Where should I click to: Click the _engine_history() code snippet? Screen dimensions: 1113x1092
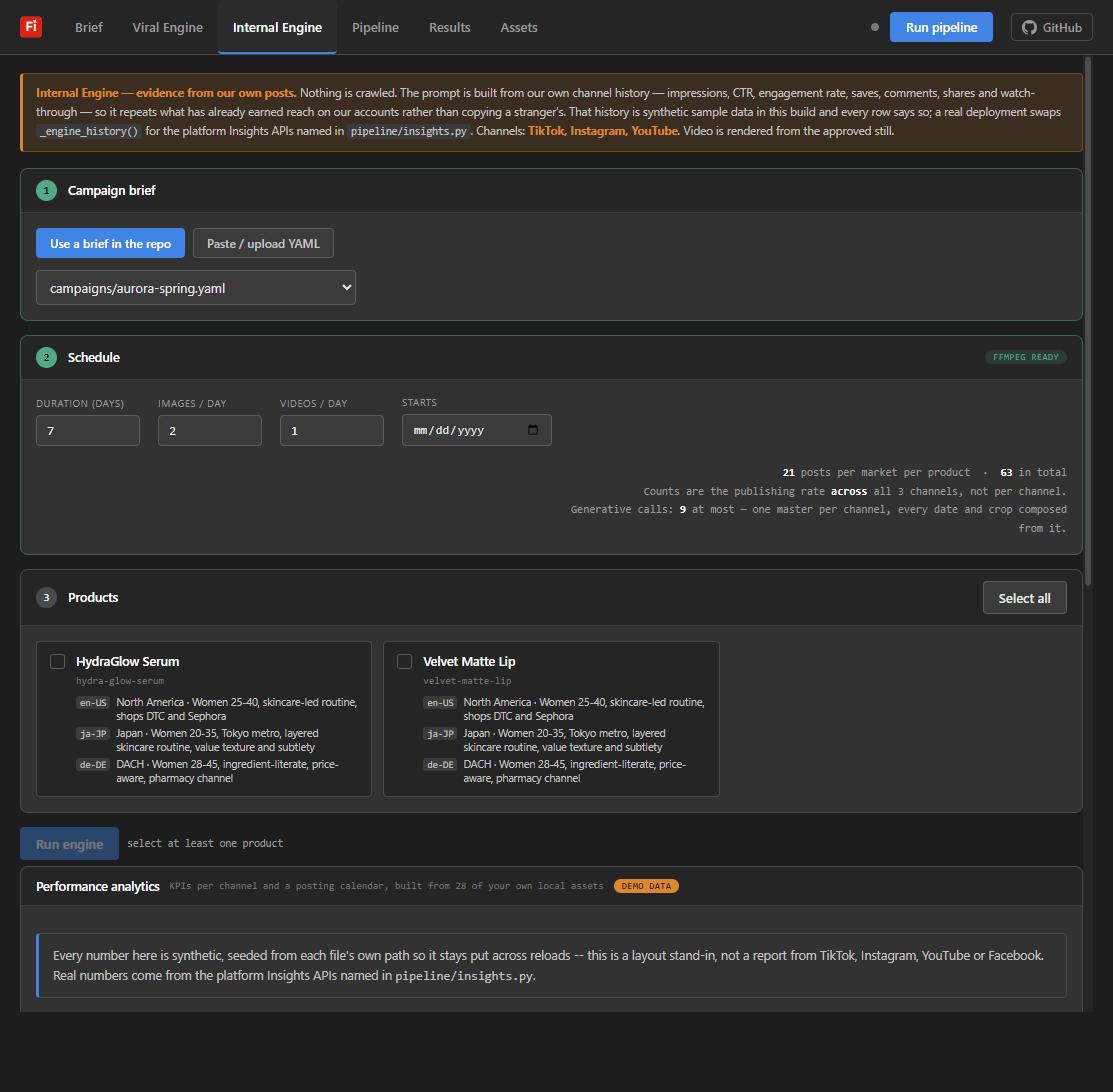tap(89, 131)
